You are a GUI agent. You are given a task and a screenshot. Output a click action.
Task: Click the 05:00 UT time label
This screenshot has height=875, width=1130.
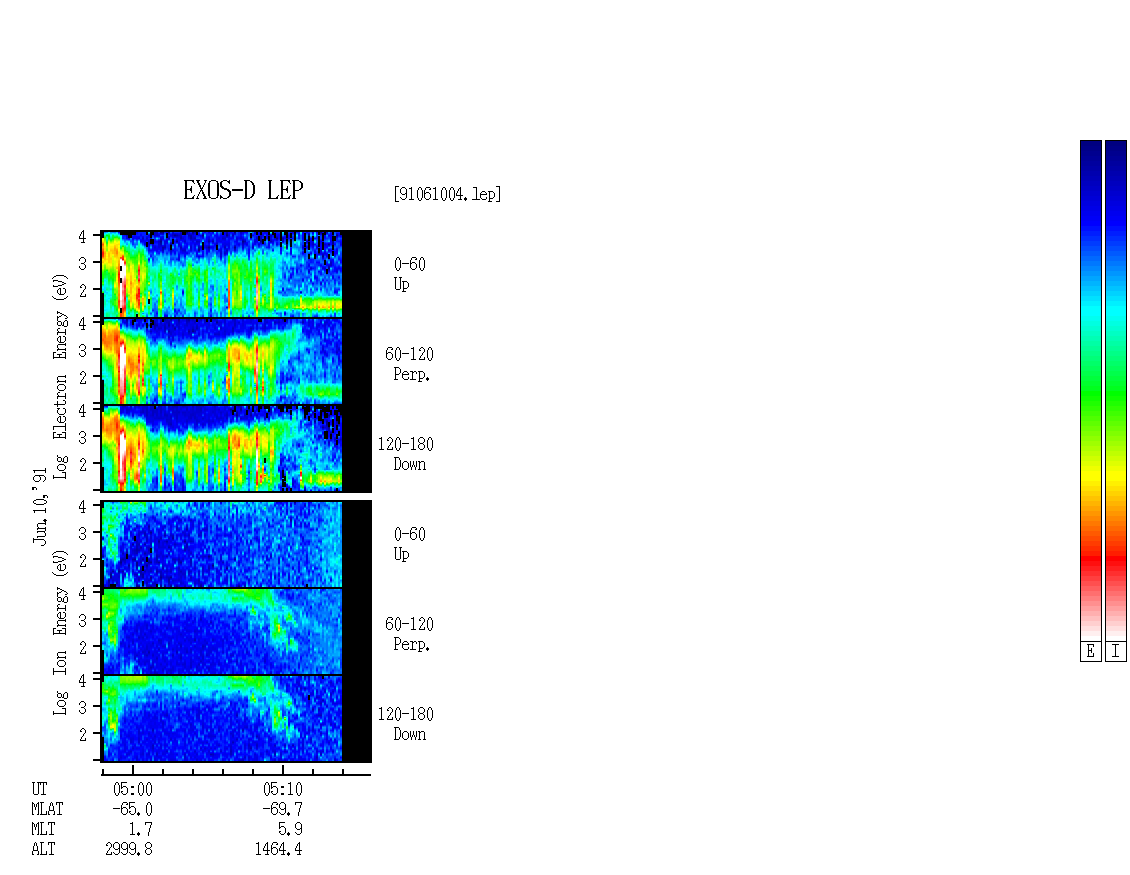coord(133,789)
